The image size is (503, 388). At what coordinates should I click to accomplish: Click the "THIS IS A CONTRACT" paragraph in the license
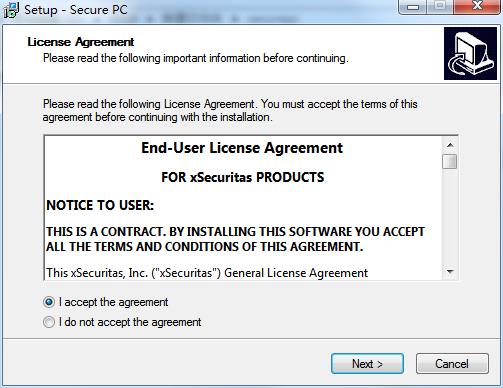(x=235, y=239)
